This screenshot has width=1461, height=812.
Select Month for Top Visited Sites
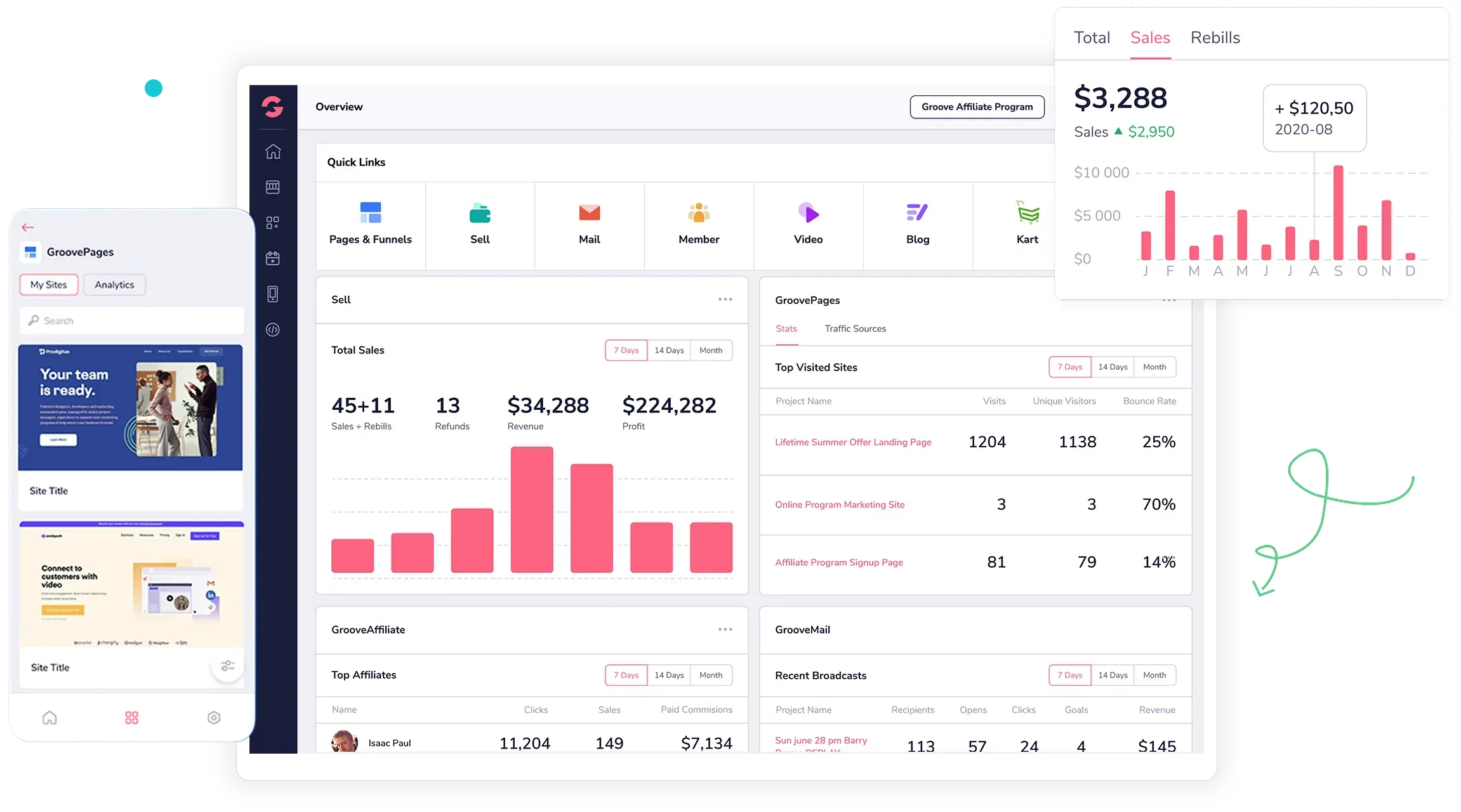1154,367
